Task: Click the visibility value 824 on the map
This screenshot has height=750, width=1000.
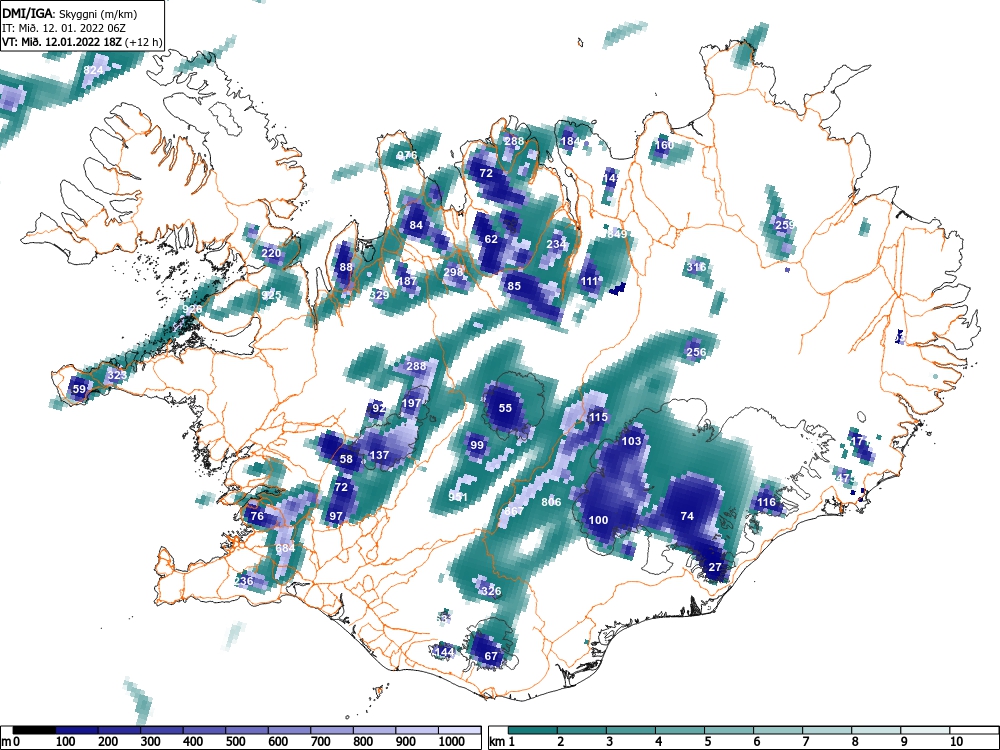Action: tap(93, 70)
